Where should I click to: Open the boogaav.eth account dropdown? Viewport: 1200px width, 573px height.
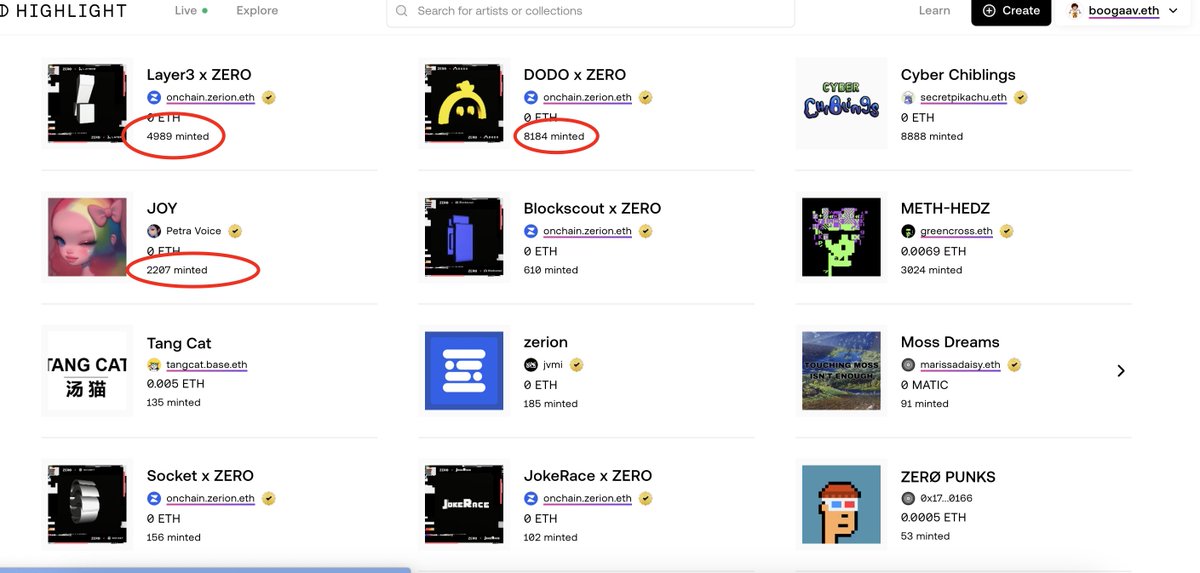[x=1125, y=11]
